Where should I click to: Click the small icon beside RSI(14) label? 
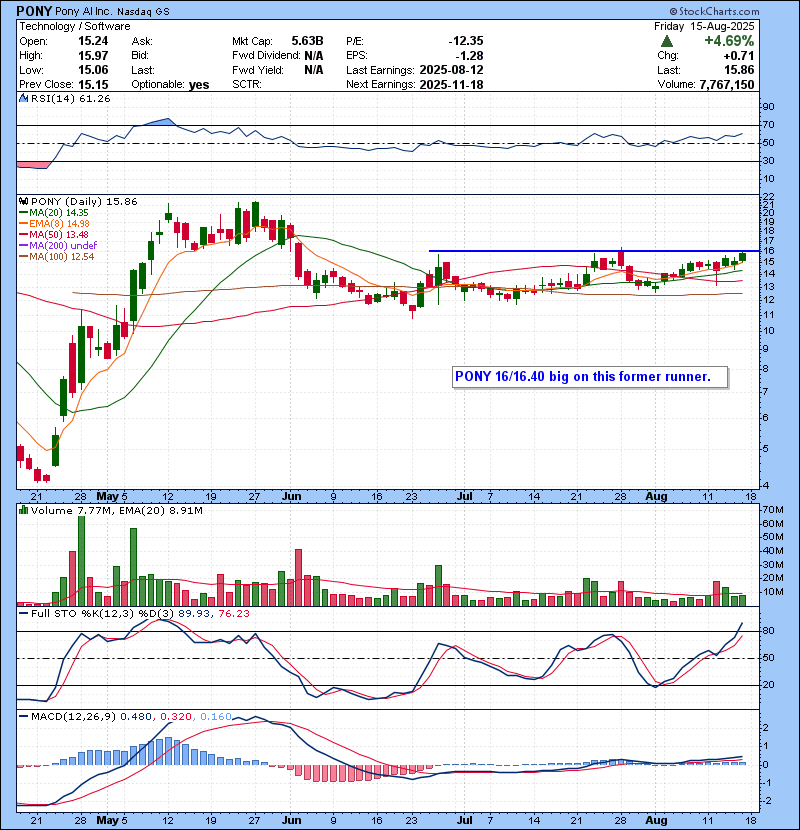23,98
